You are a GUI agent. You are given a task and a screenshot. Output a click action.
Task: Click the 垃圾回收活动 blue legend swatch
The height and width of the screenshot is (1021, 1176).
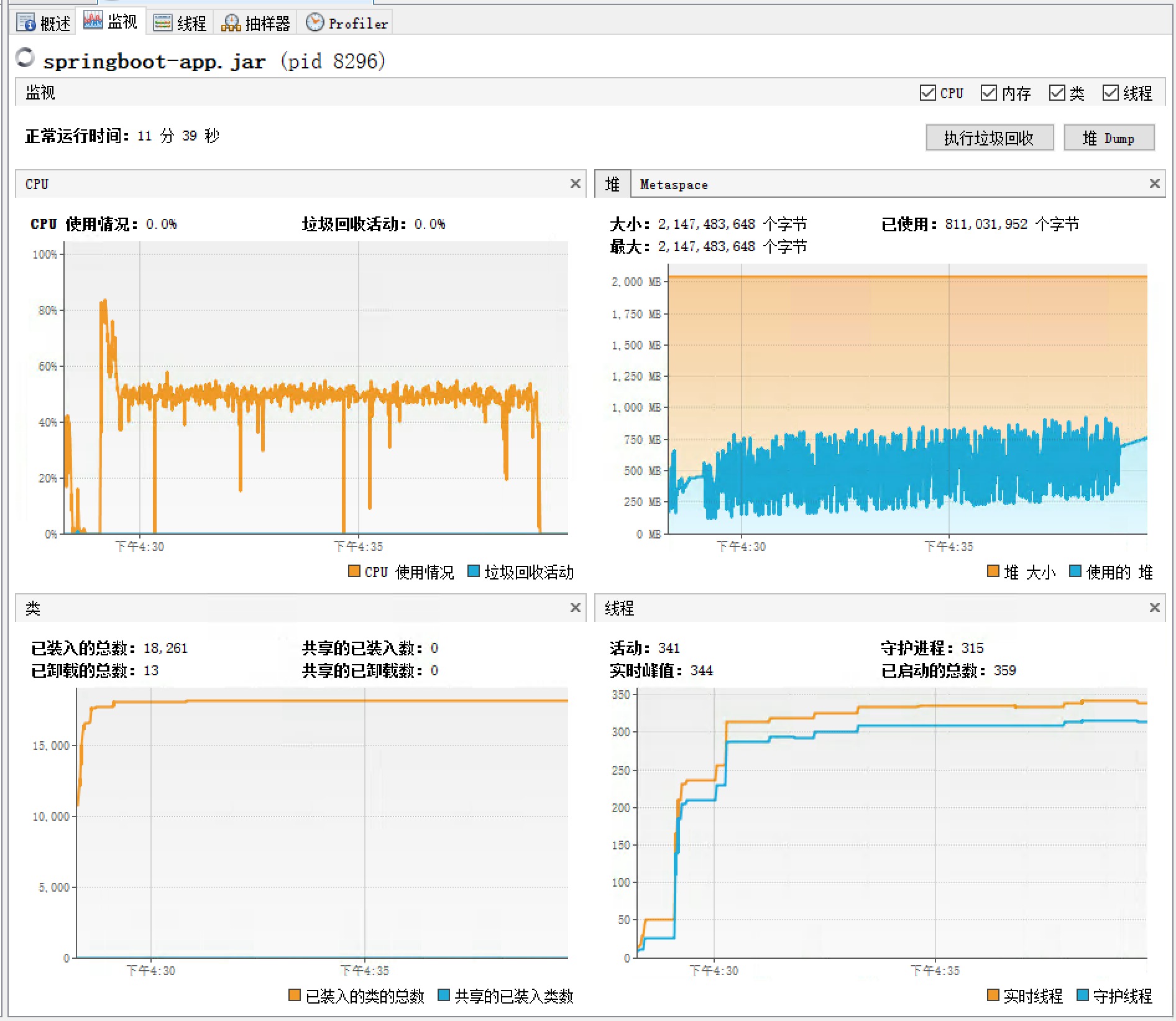click(x=474, y=571)
